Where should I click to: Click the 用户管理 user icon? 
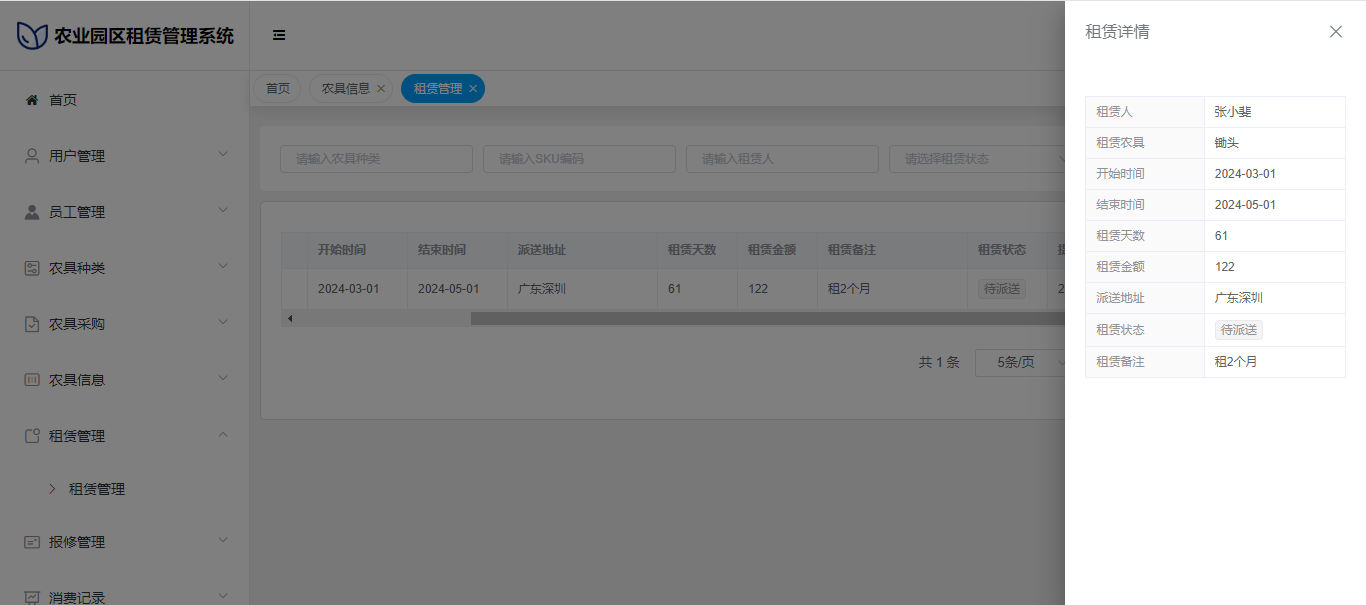coord(32,156)
